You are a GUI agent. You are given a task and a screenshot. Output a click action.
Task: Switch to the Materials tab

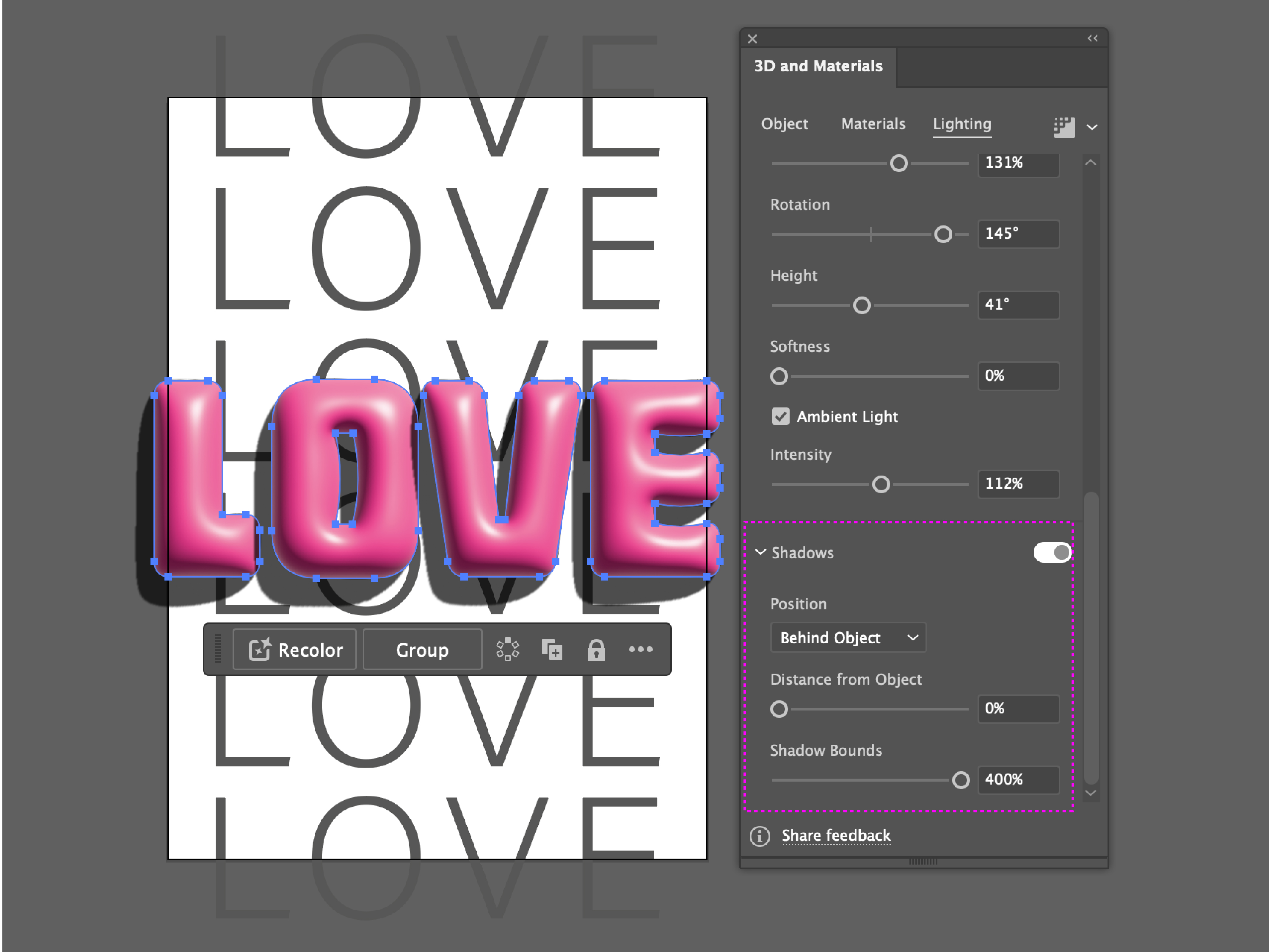tap(873, 124)
